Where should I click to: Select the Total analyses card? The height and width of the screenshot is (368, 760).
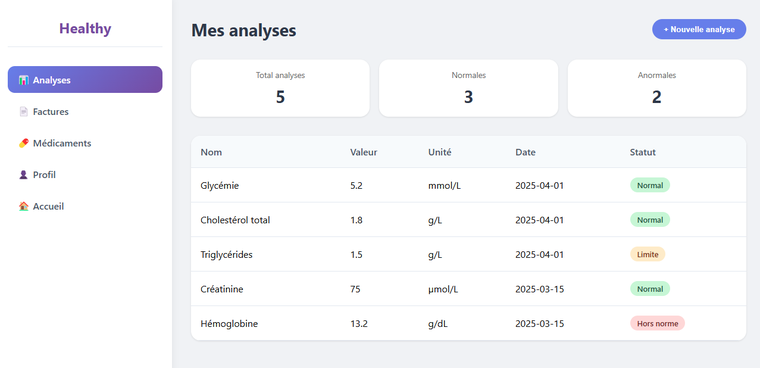(280, 88)
